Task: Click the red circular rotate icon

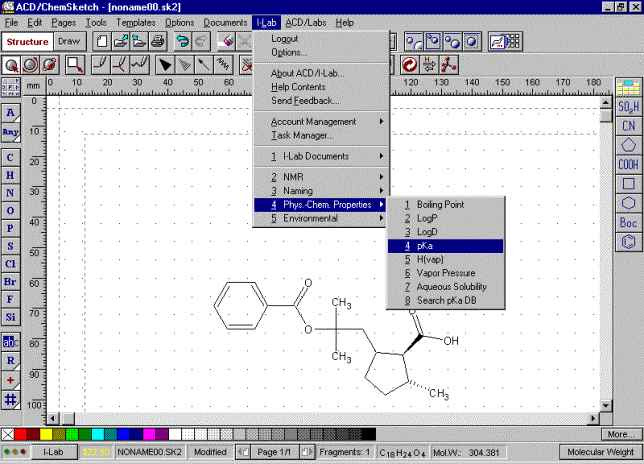Action: (409, 65)
